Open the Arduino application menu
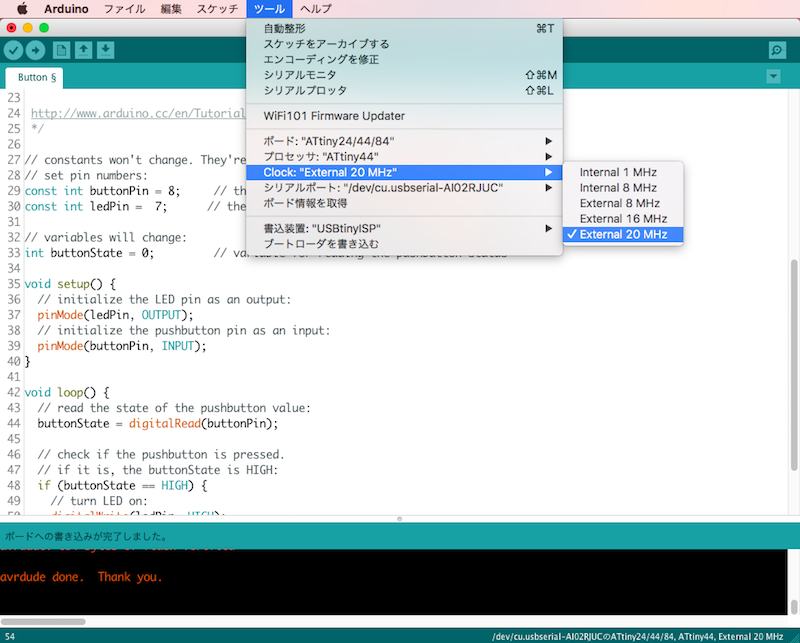 (66, 9)
